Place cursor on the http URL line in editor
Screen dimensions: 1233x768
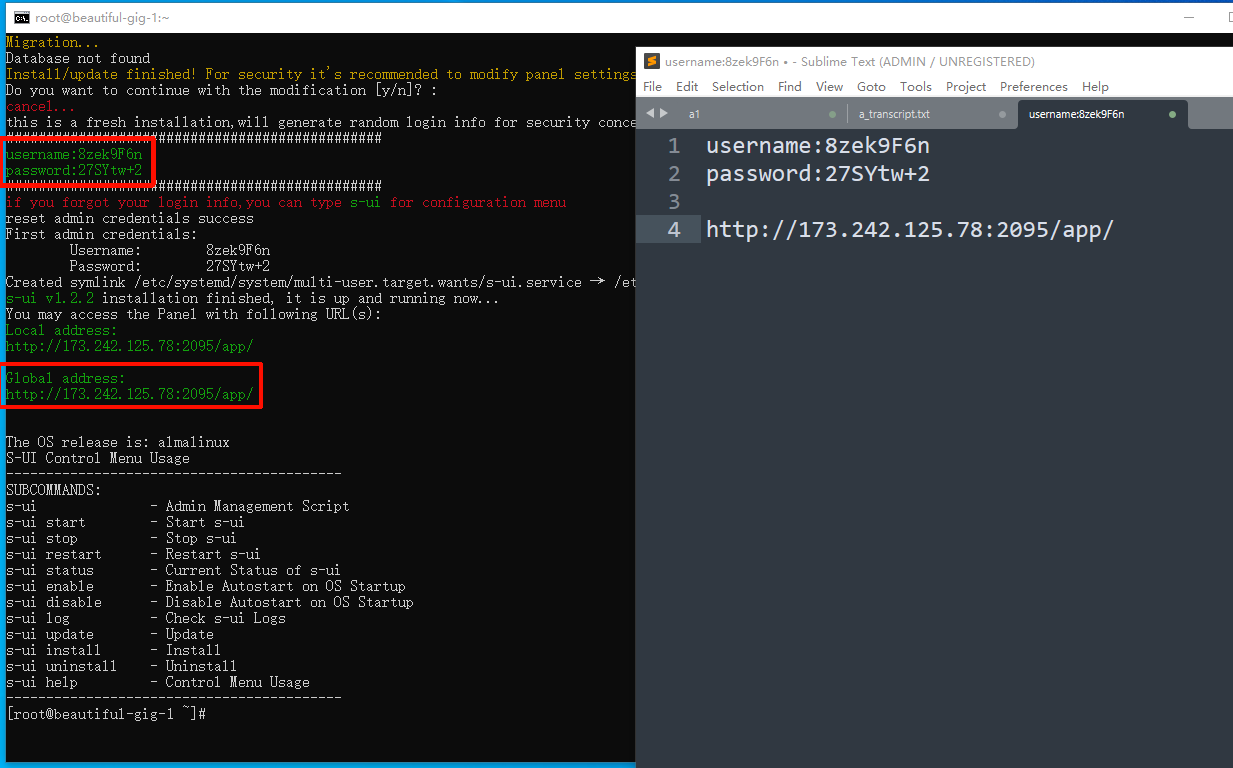pos(909,230)
